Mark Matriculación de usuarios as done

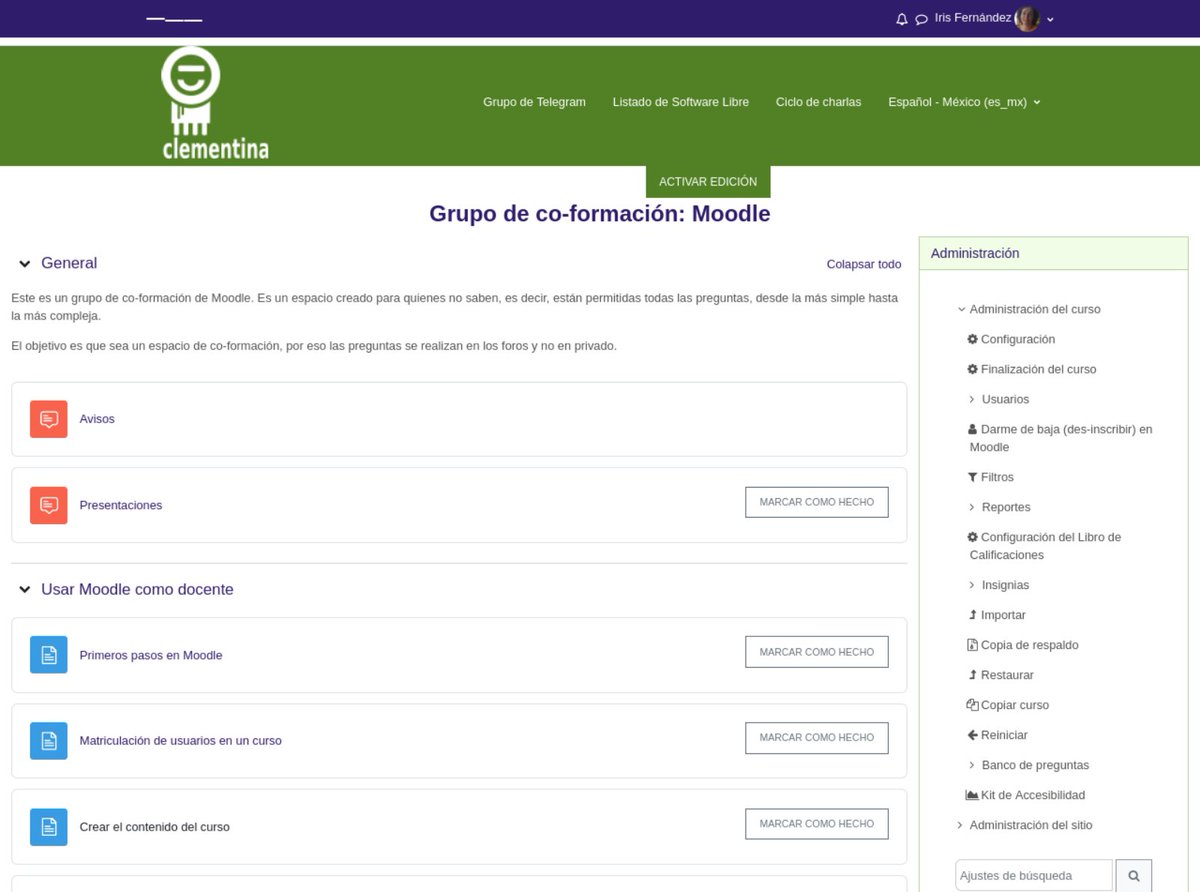(817, 737)
